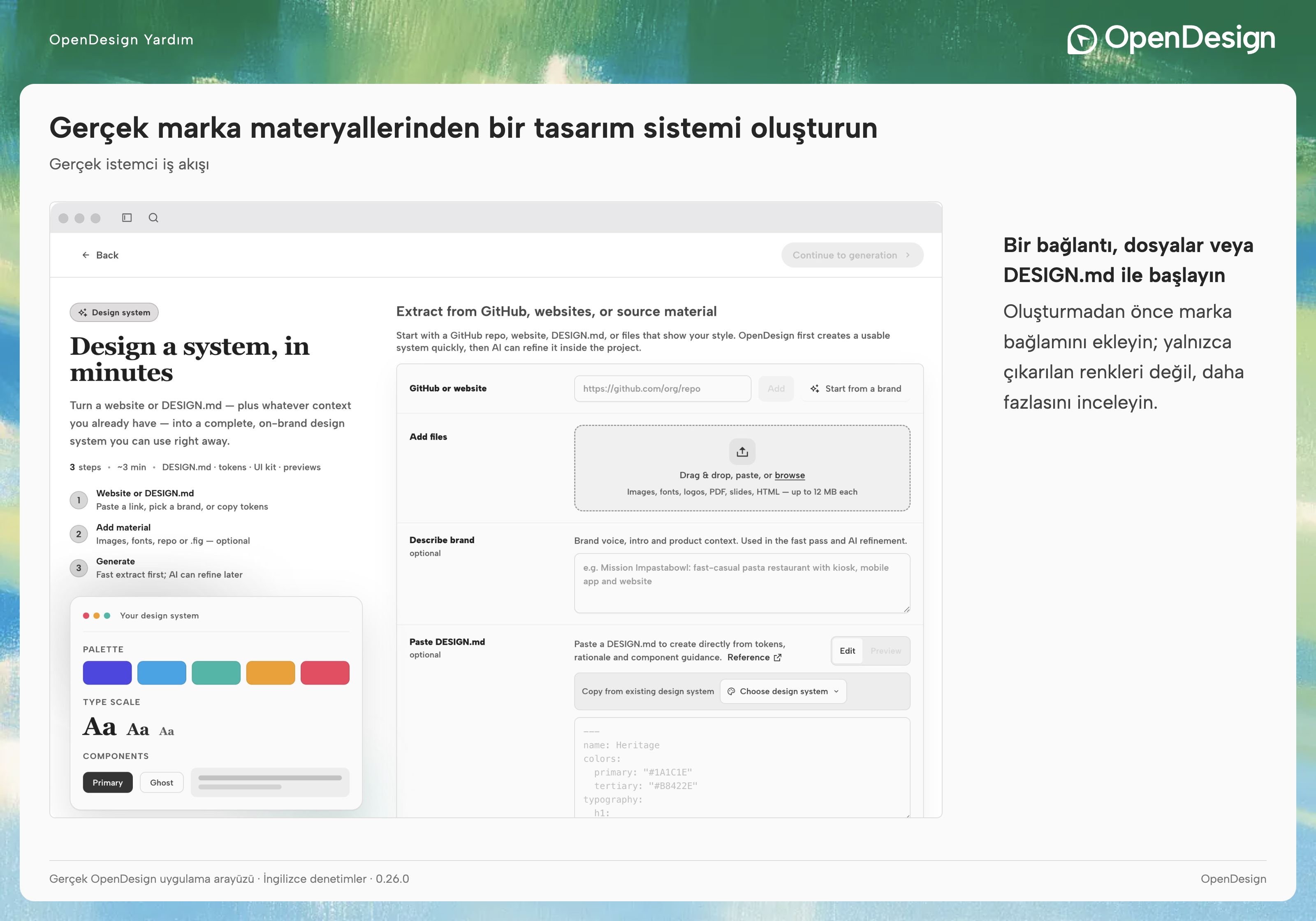Click the smallest Aa type sample
The width and height of the screenshot is (1316, 921).
coord(167,731)
